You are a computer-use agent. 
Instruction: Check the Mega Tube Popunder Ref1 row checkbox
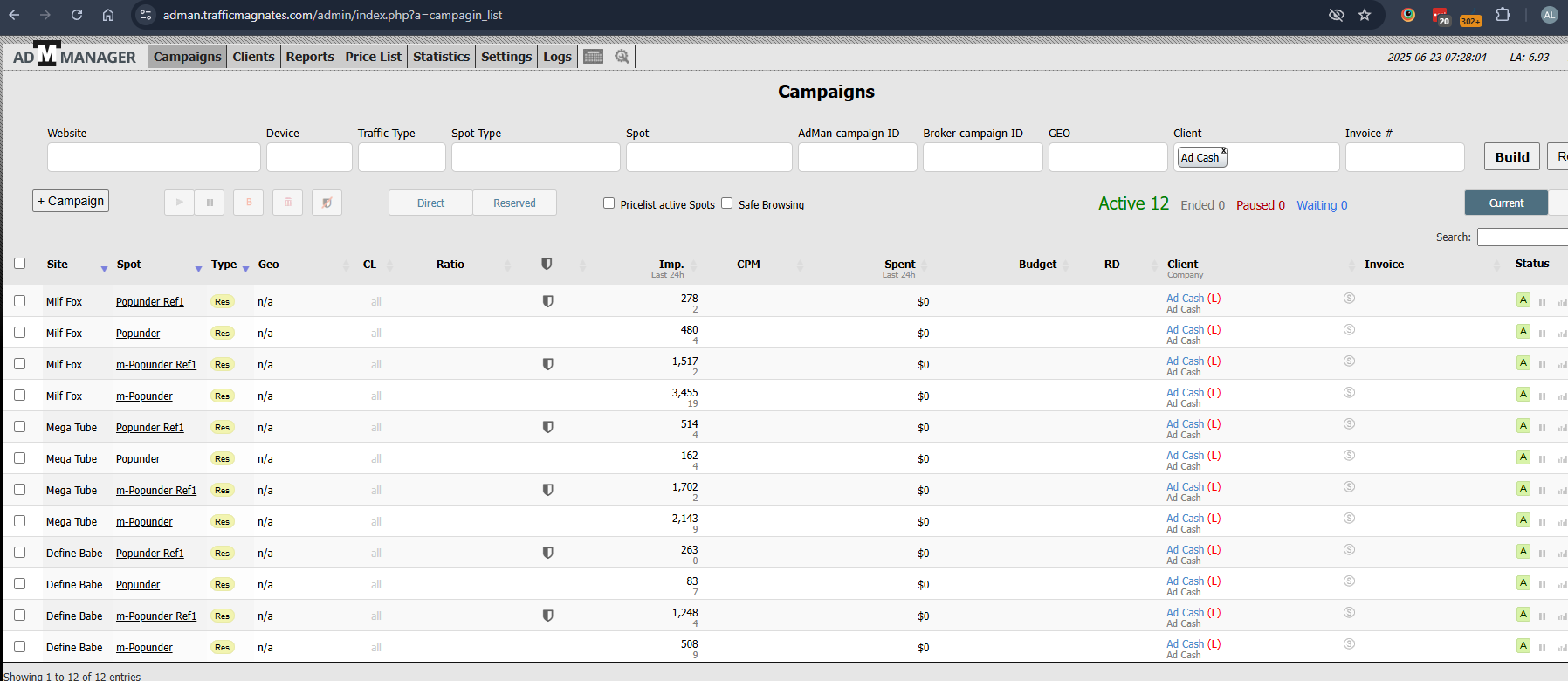pos(20,427)
